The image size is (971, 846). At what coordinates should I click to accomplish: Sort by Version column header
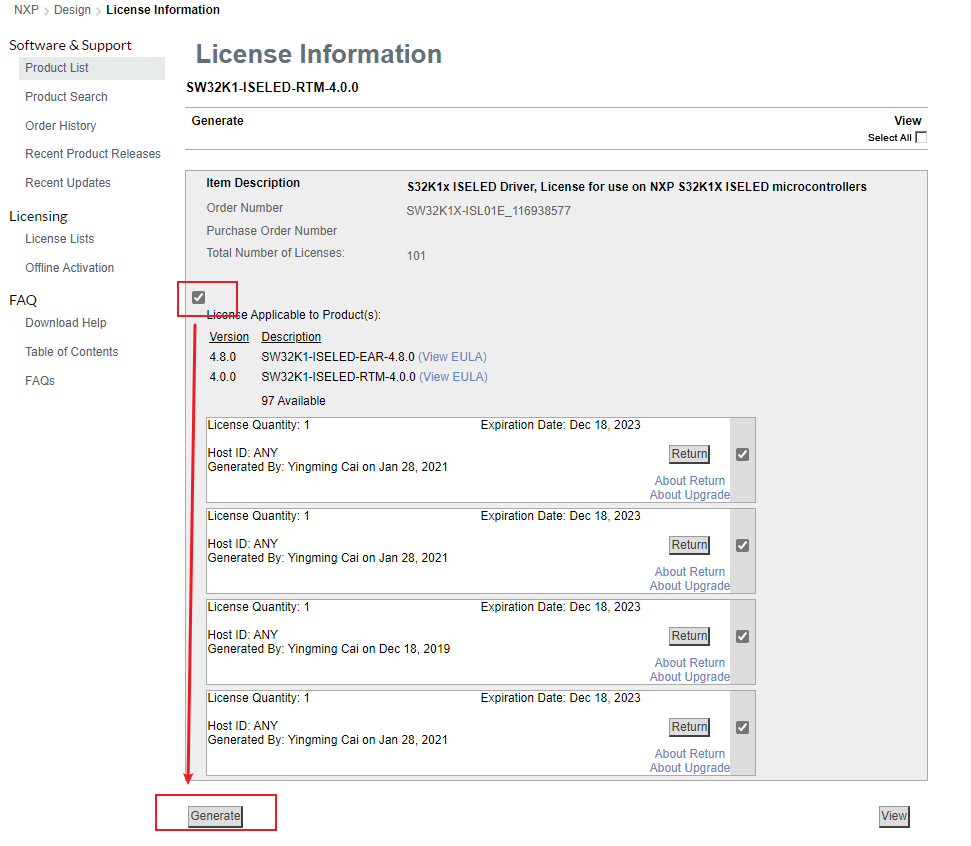229,337
